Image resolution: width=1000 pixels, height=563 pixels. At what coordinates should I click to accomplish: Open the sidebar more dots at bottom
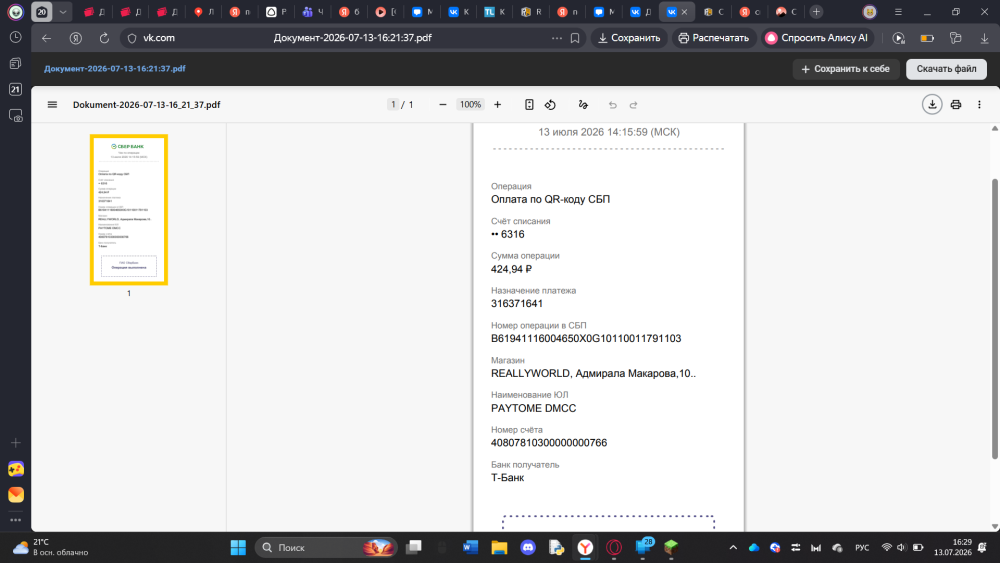pyautogui.click(x=15, y=520)
